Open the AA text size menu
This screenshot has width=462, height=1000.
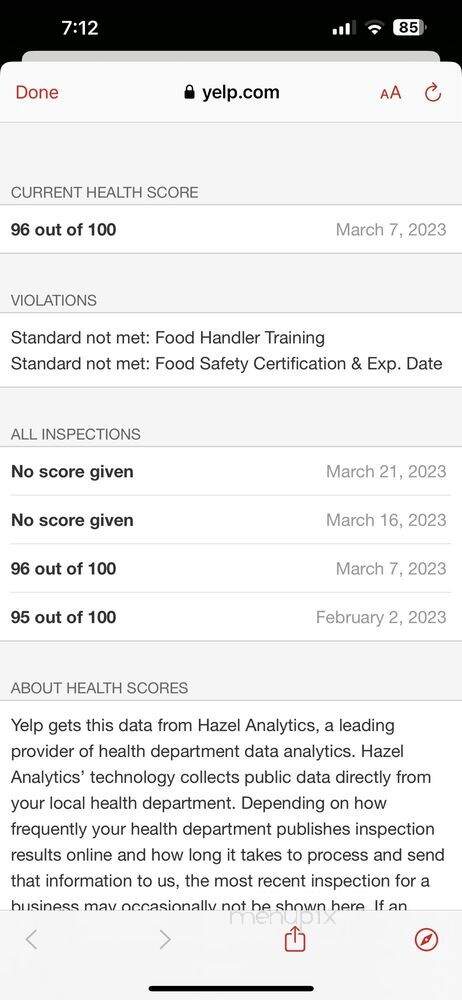(x=390, y=92)
